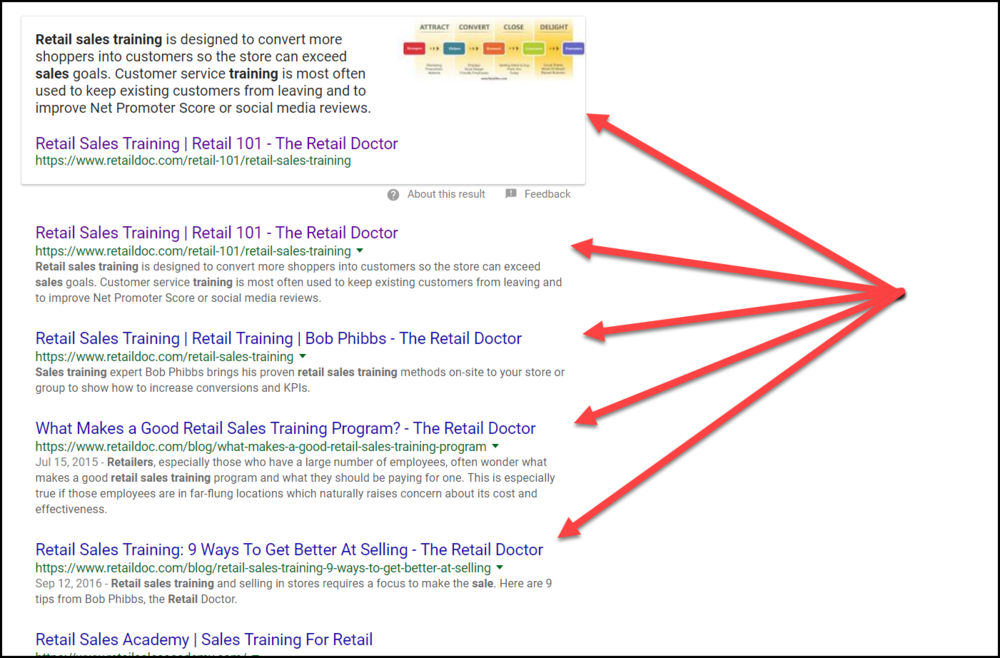Open Bob Phibbs - The Retail Doctor result
Image resolution: width=1000 pixels, height=658 pixels.
click(x=279, y=339)
